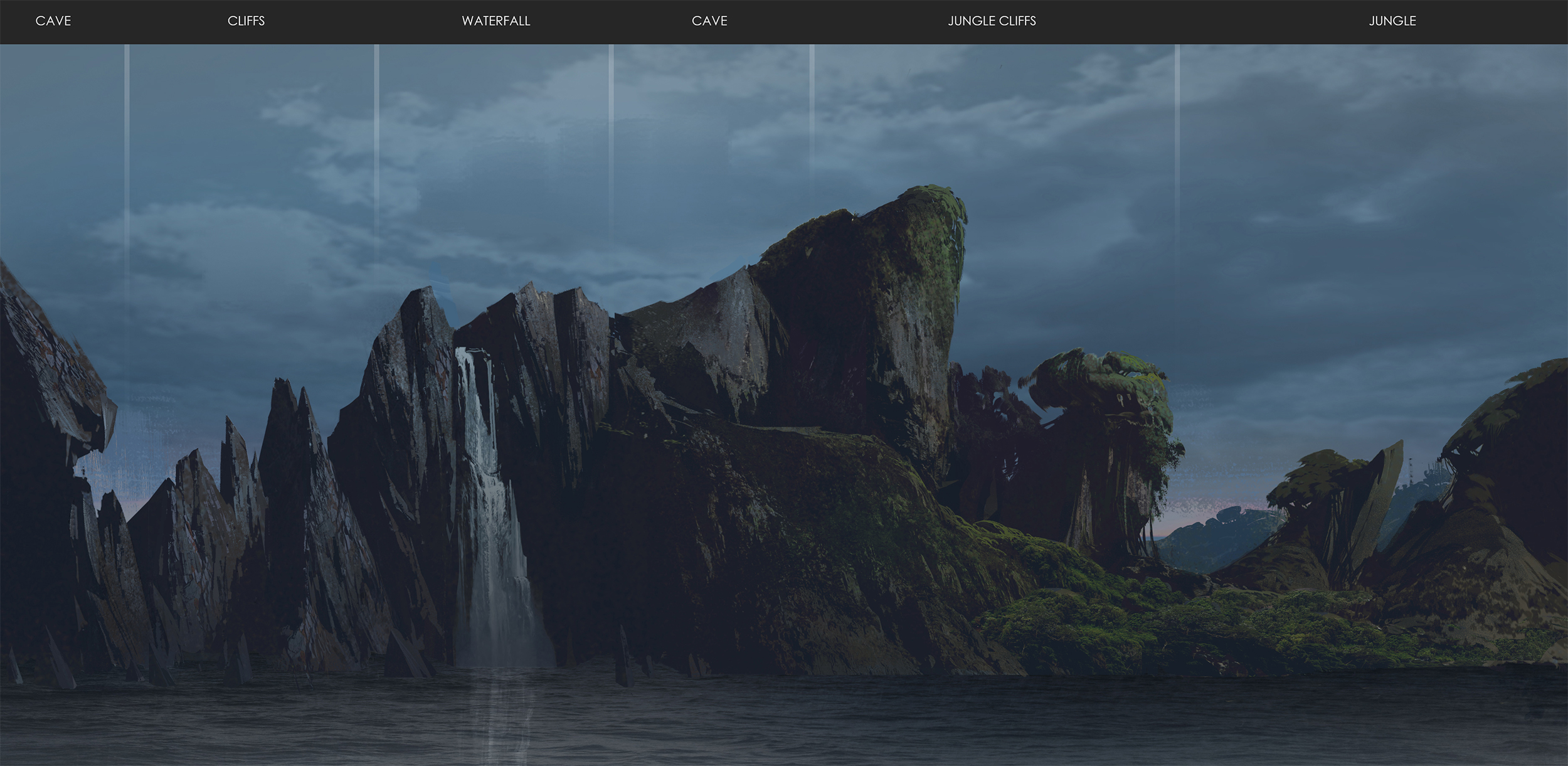Click the divider line between WATERFALL and second CAVE
Screen dimensions: 1568x766
tap(611, 125)
